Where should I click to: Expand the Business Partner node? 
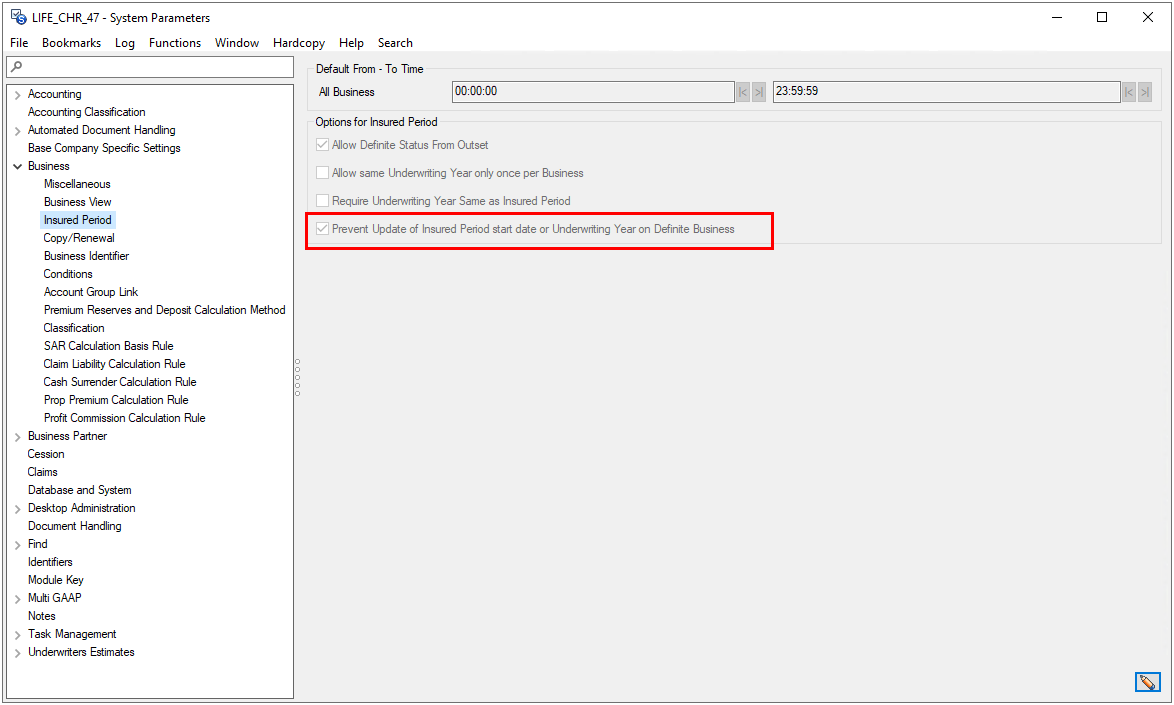click(x=18, y=437)
